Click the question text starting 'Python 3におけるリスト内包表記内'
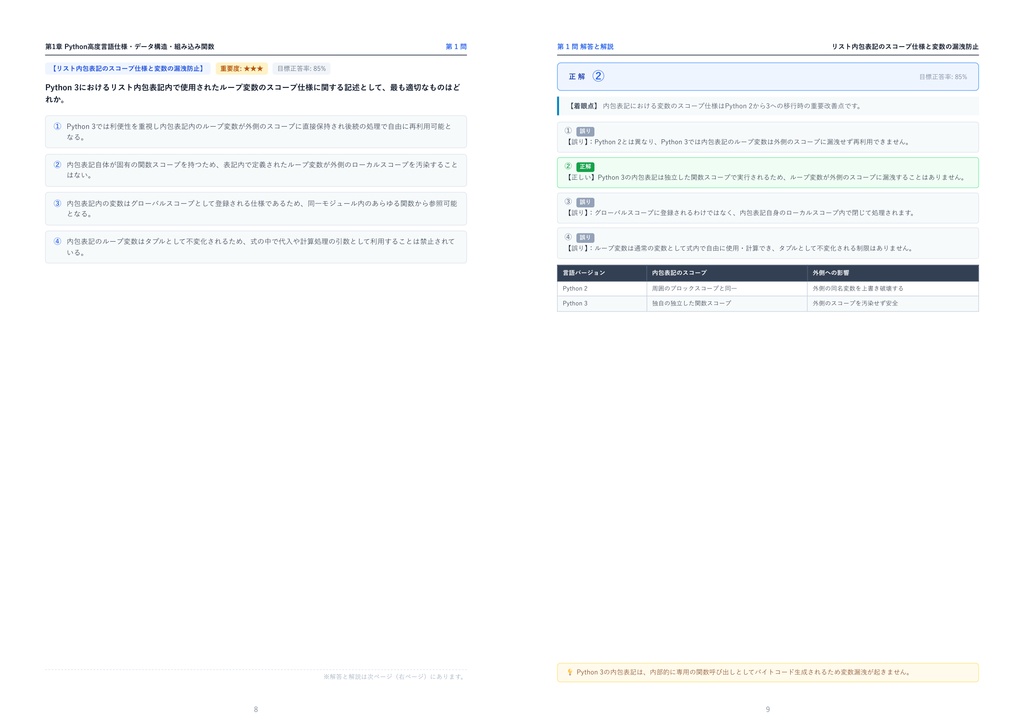The height and width of the screenshot is (724, 1024). coord(253,93)
